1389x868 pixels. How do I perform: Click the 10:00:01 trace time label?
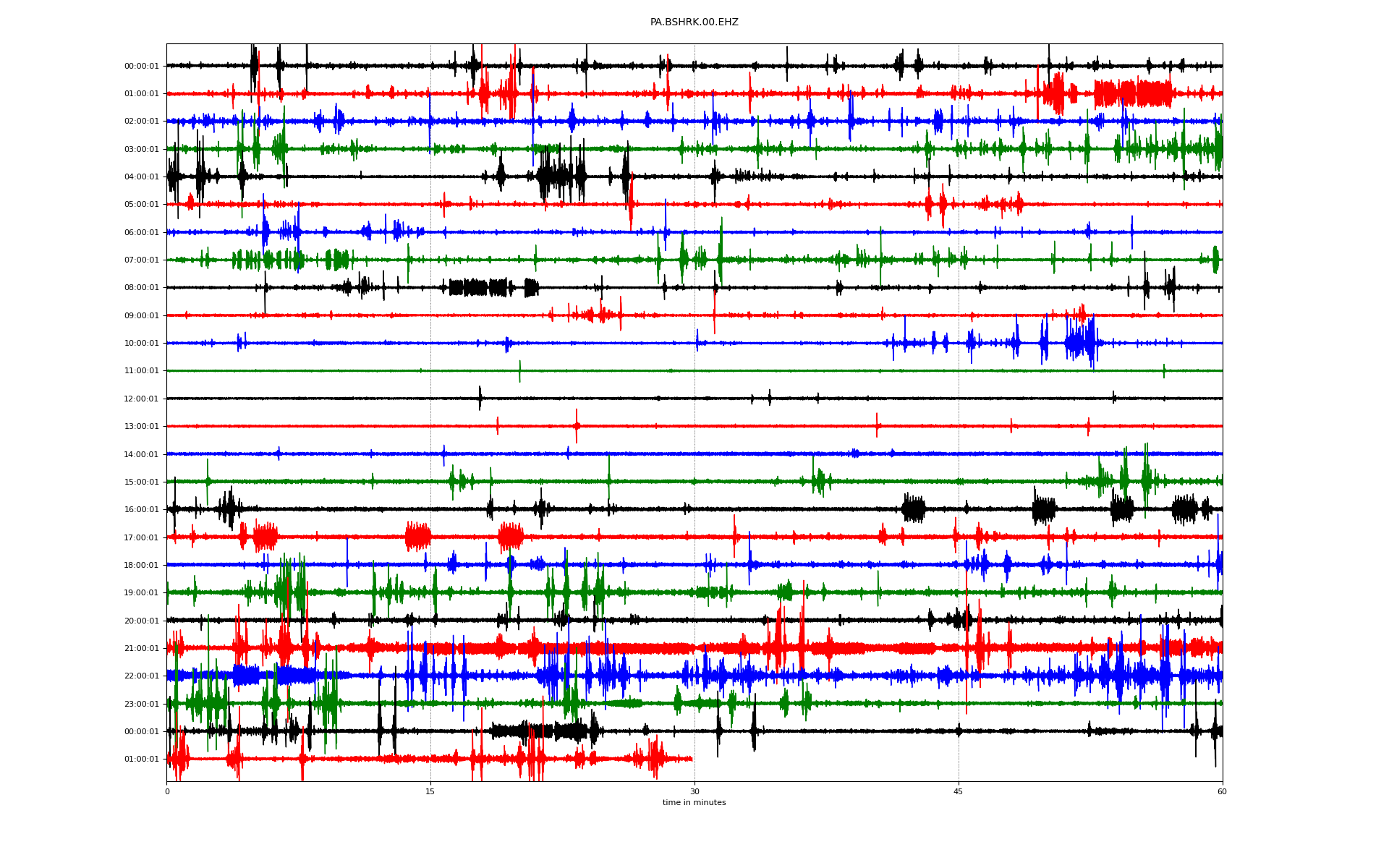[x=141, y=344]
